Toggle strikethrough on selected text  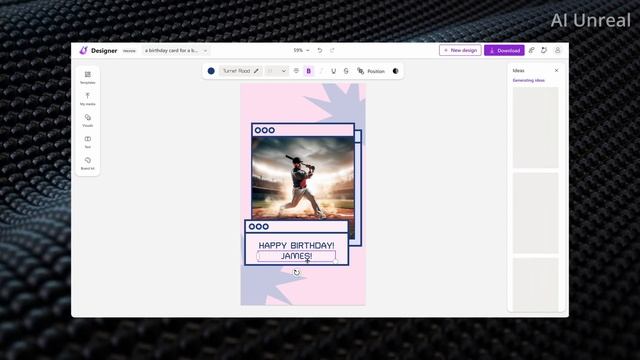(346, 71)
